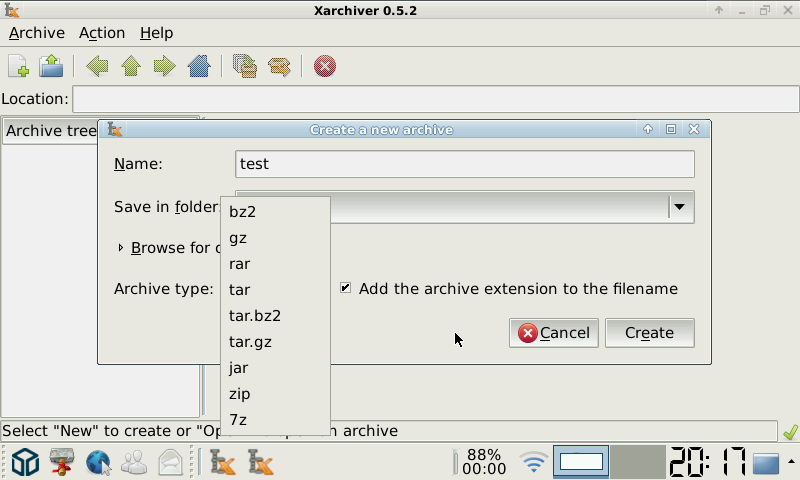Choose jar archive type
Image resolution: width=800 pixels, height=480 pixels.
275,368
